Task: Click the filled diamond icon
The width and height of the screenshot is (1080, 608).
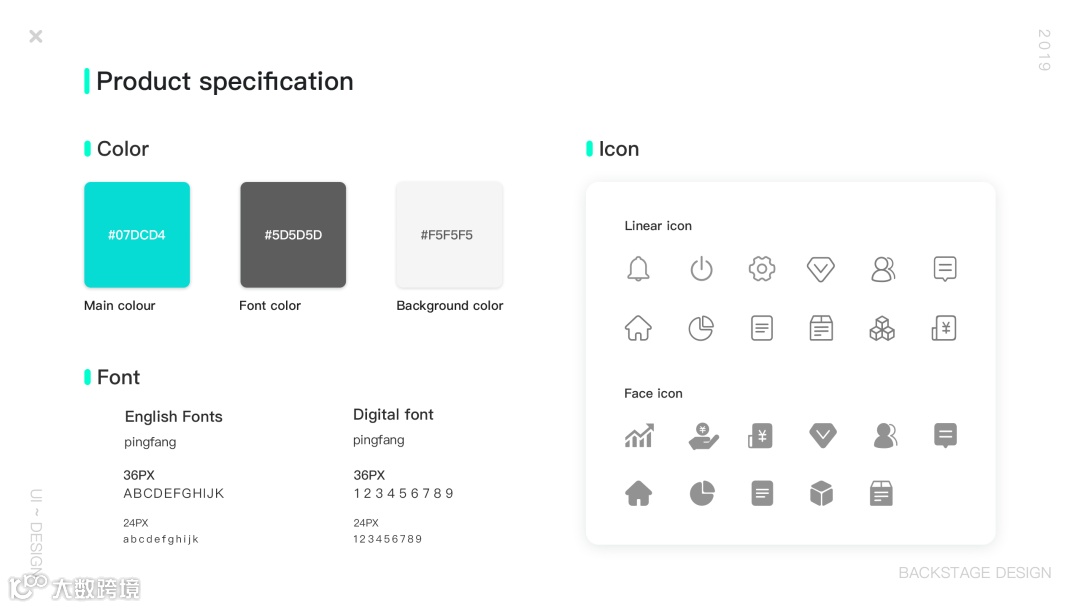Action: pos(822,435)
